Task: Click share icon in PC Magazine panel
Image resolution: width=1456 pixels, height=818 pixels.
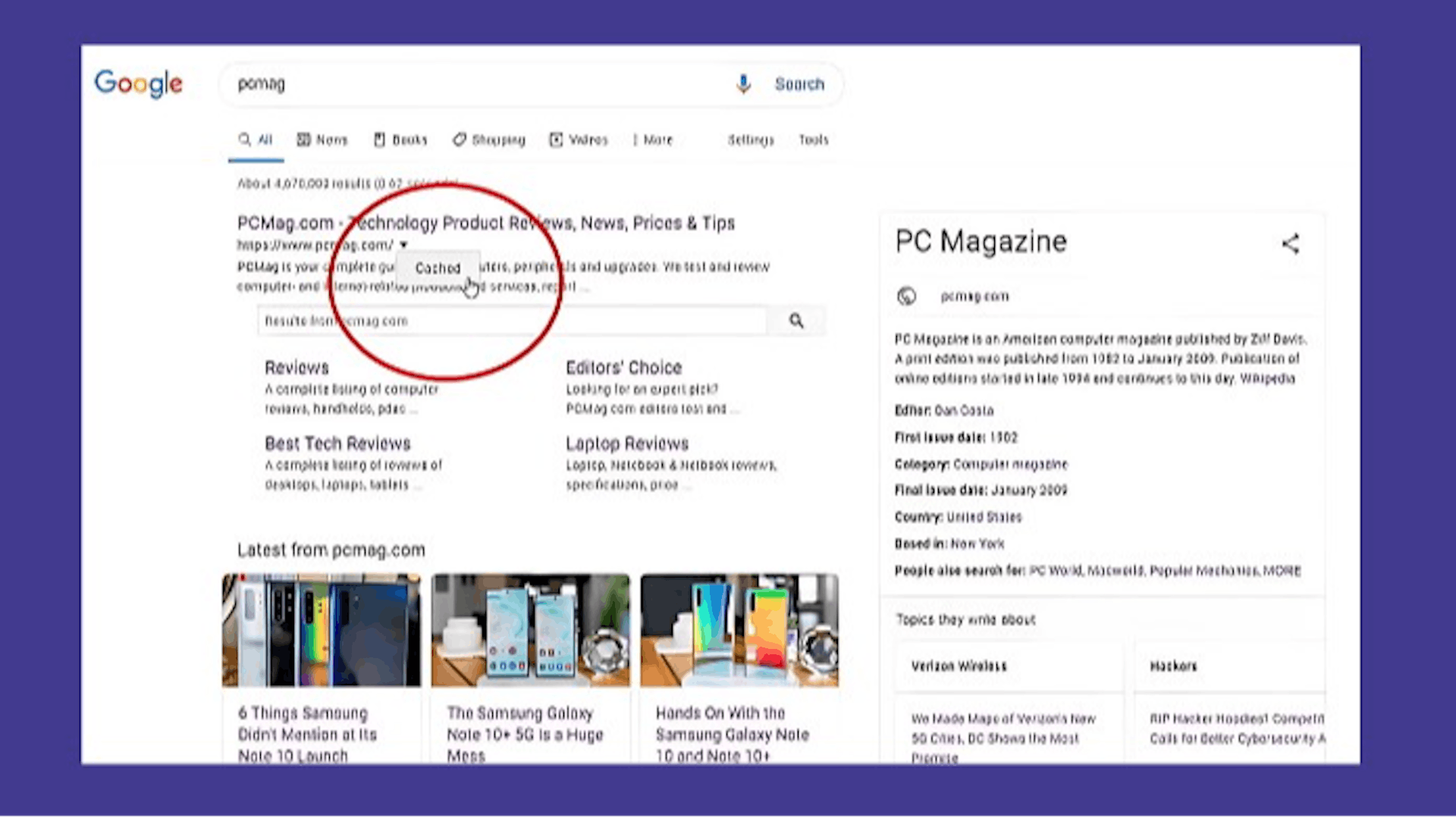Action: (1291, 243)
